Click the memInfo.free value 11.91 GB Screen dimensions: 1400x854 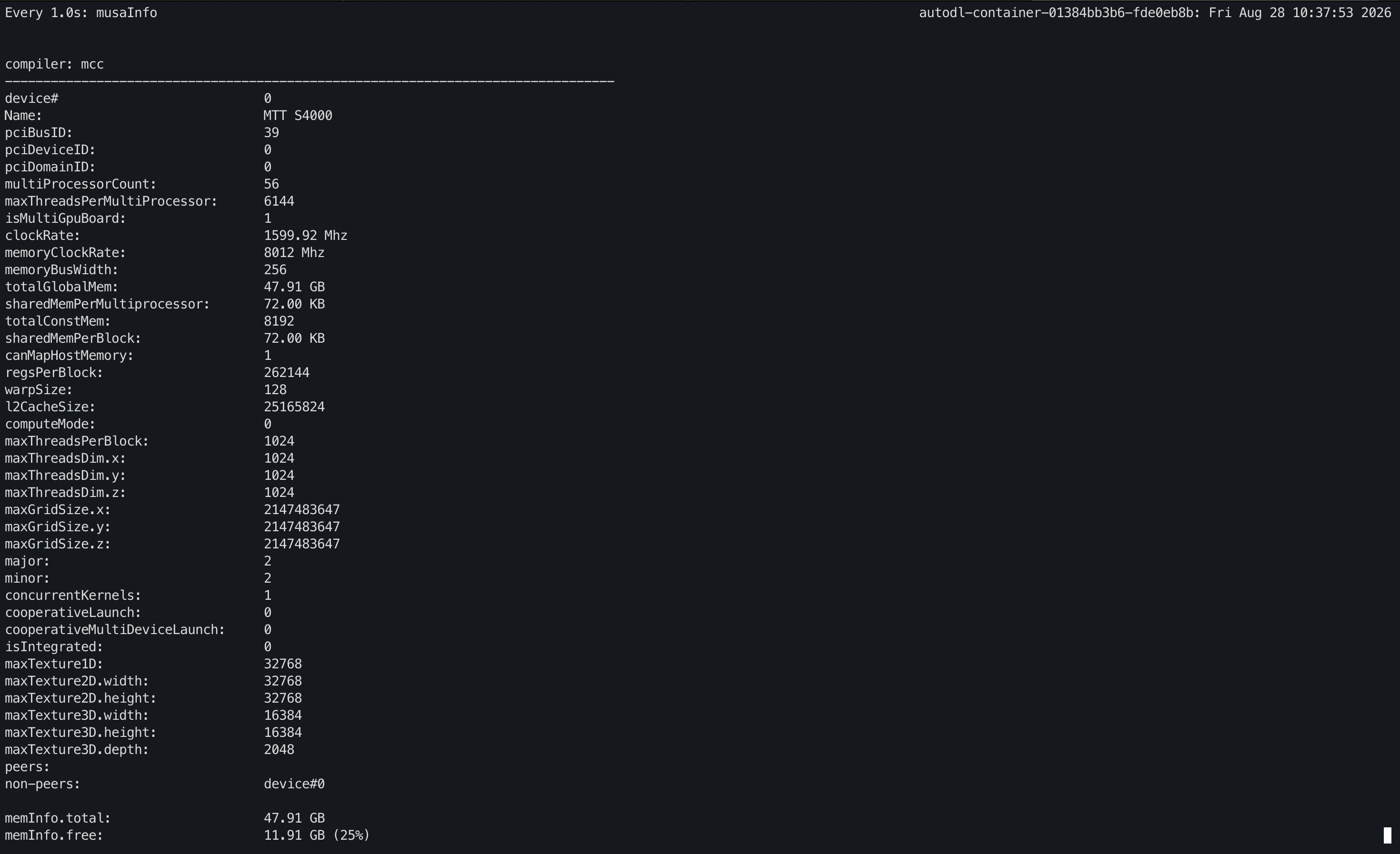click(294, 835)
